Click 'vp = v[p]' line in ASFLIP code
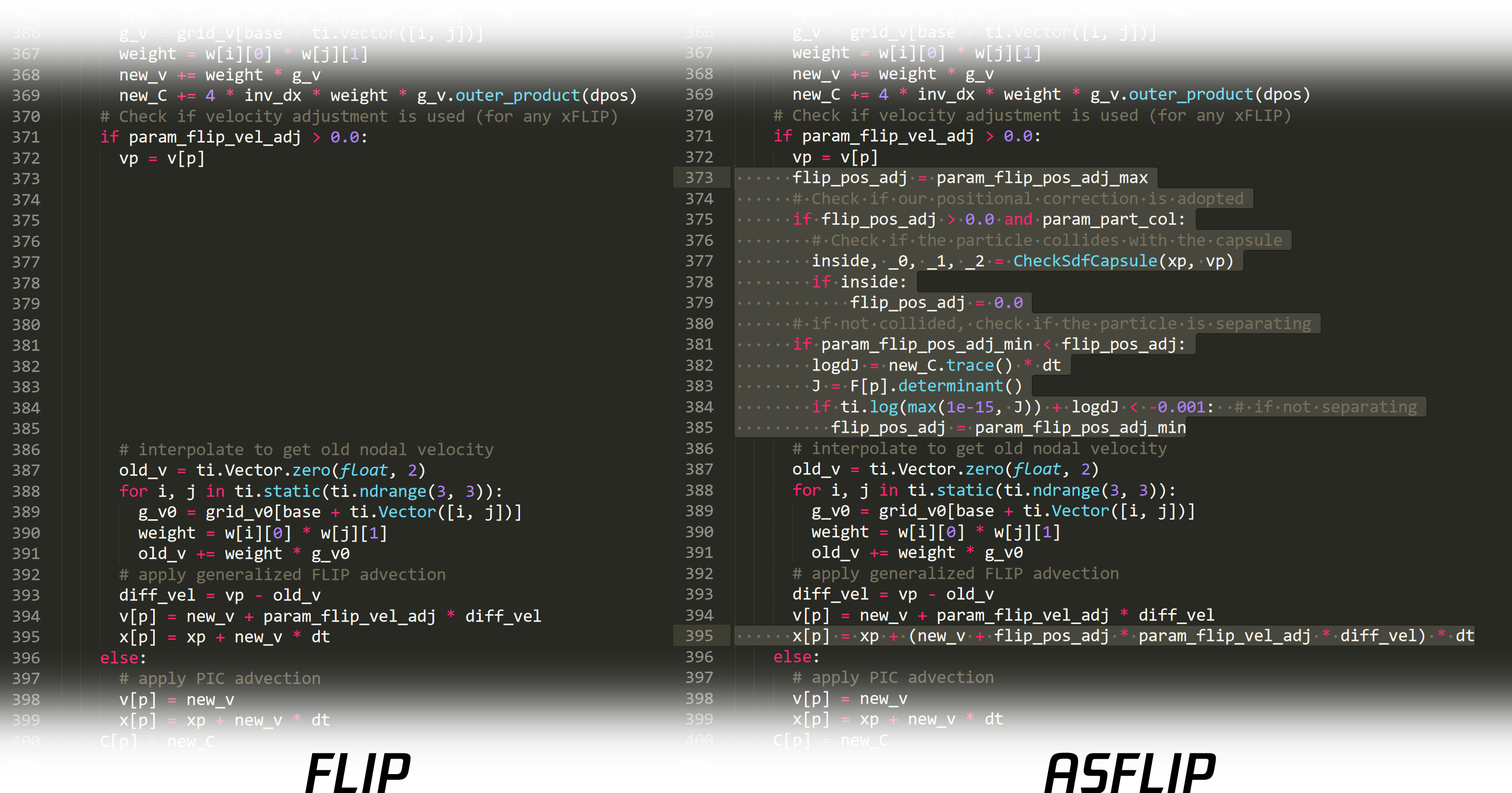This screenshot has height=793, width=1512. (835, 157)
